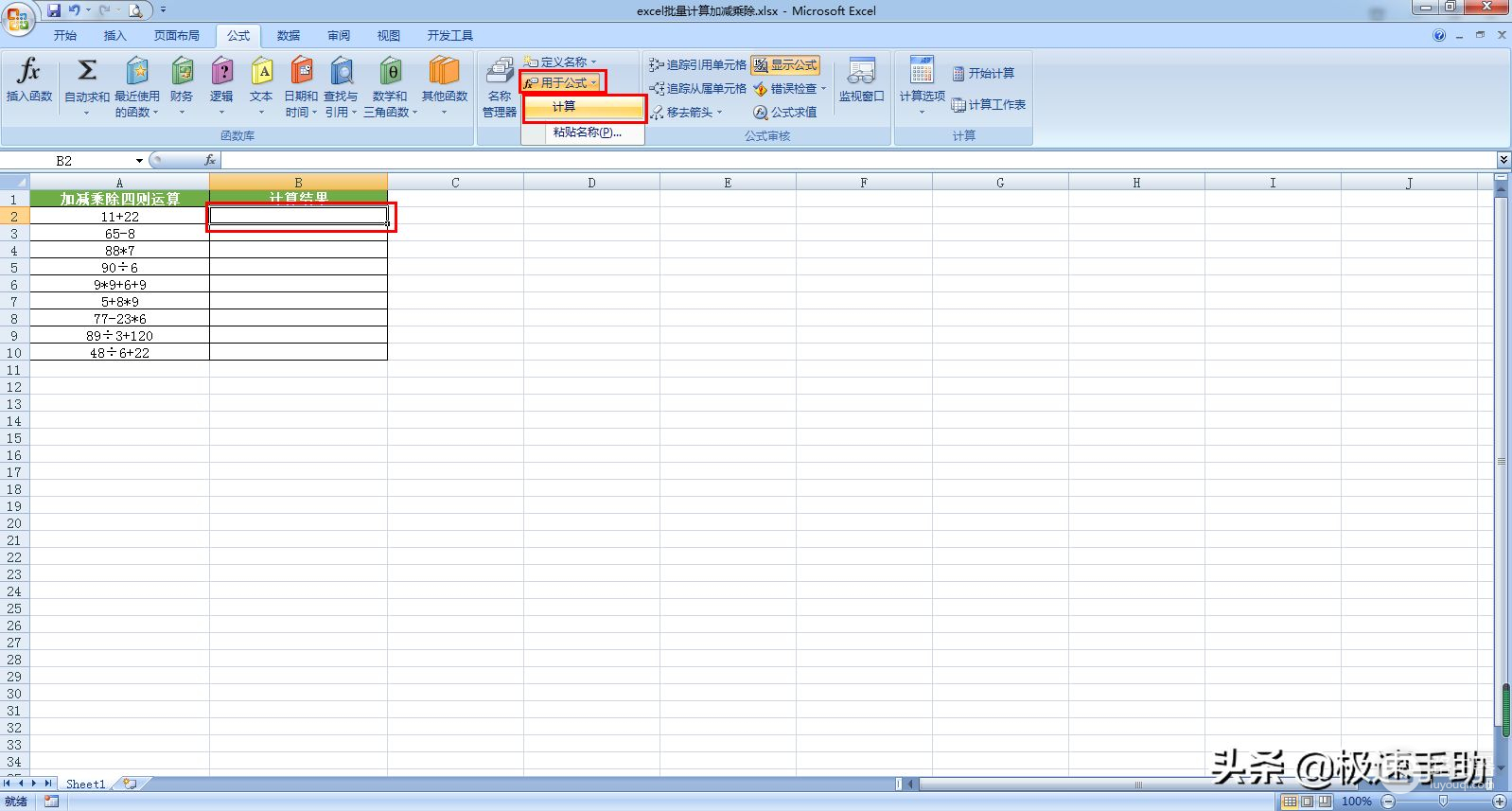Open the 财务 financial functions icon
Screen dimensions: 1512x811
point(182,72)
